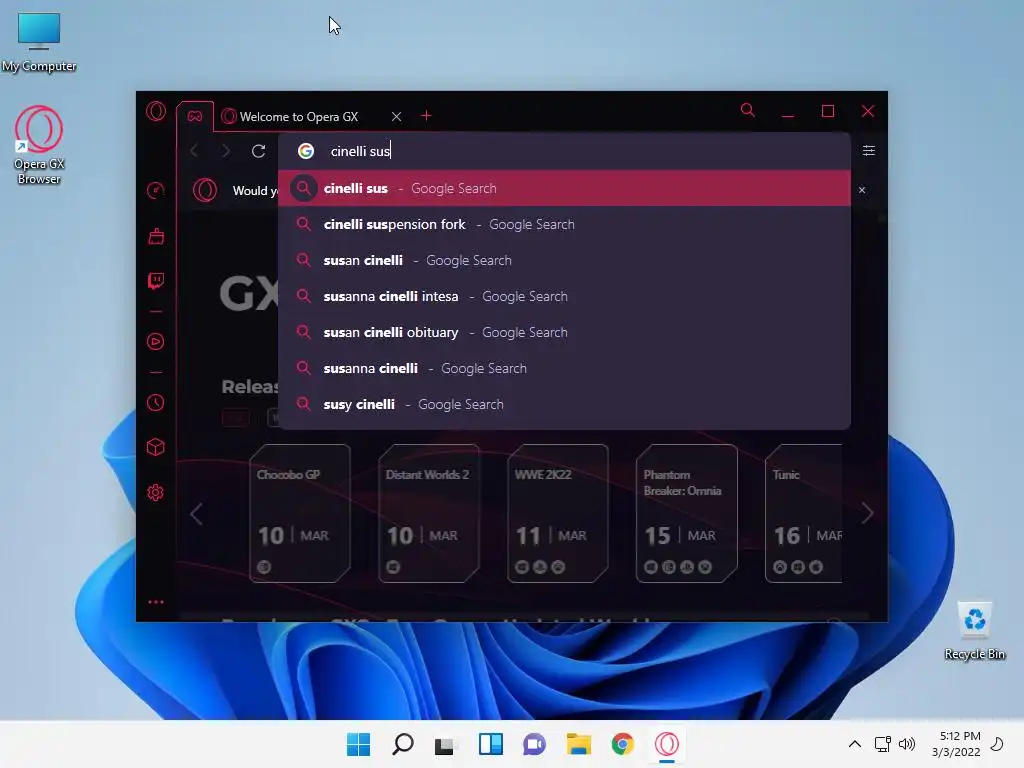Click the Google search engine icon

click(306, 151)
